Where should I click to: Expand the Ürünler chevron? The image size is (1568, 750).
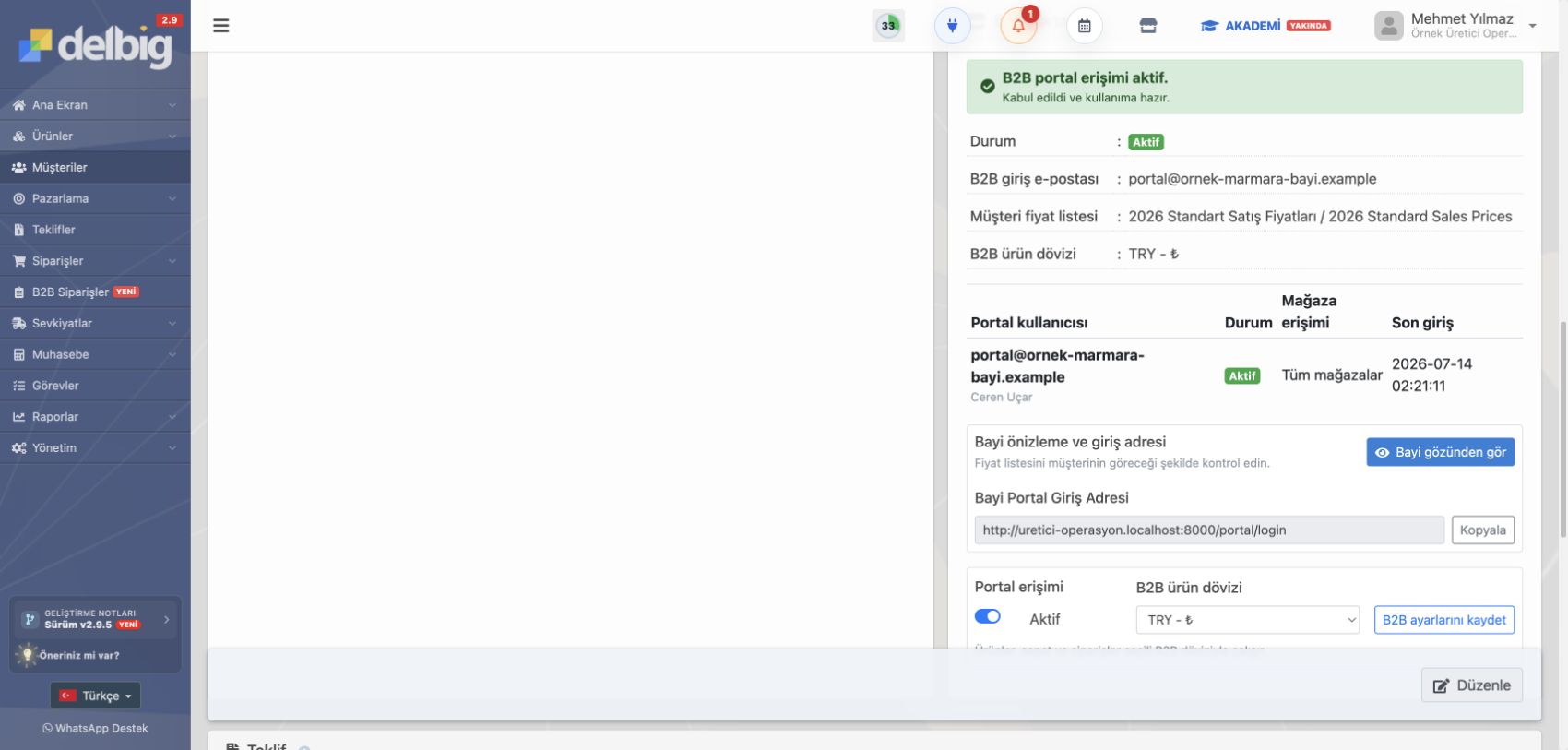click(172, 137)
